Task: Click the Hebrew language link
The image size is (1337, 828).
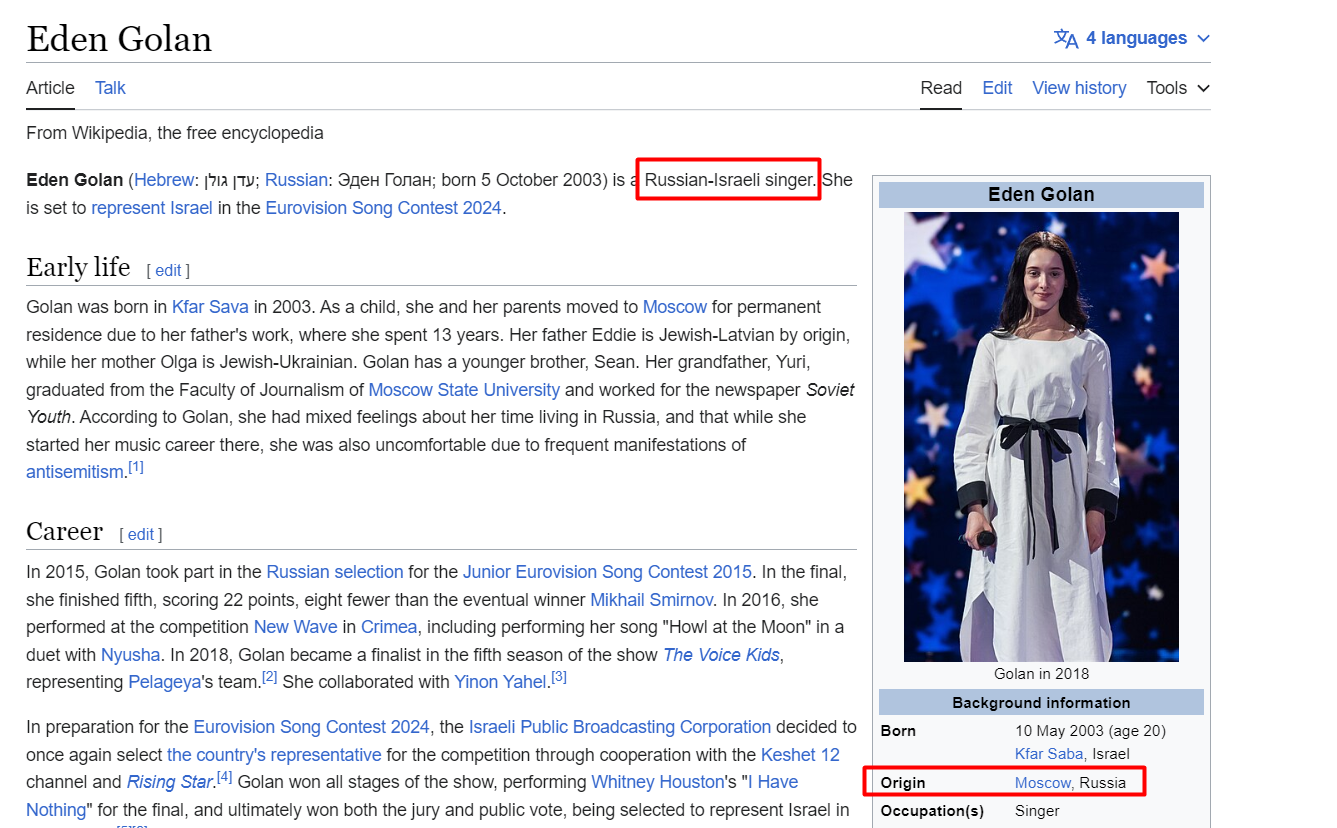Action: [x=164, y=180]
